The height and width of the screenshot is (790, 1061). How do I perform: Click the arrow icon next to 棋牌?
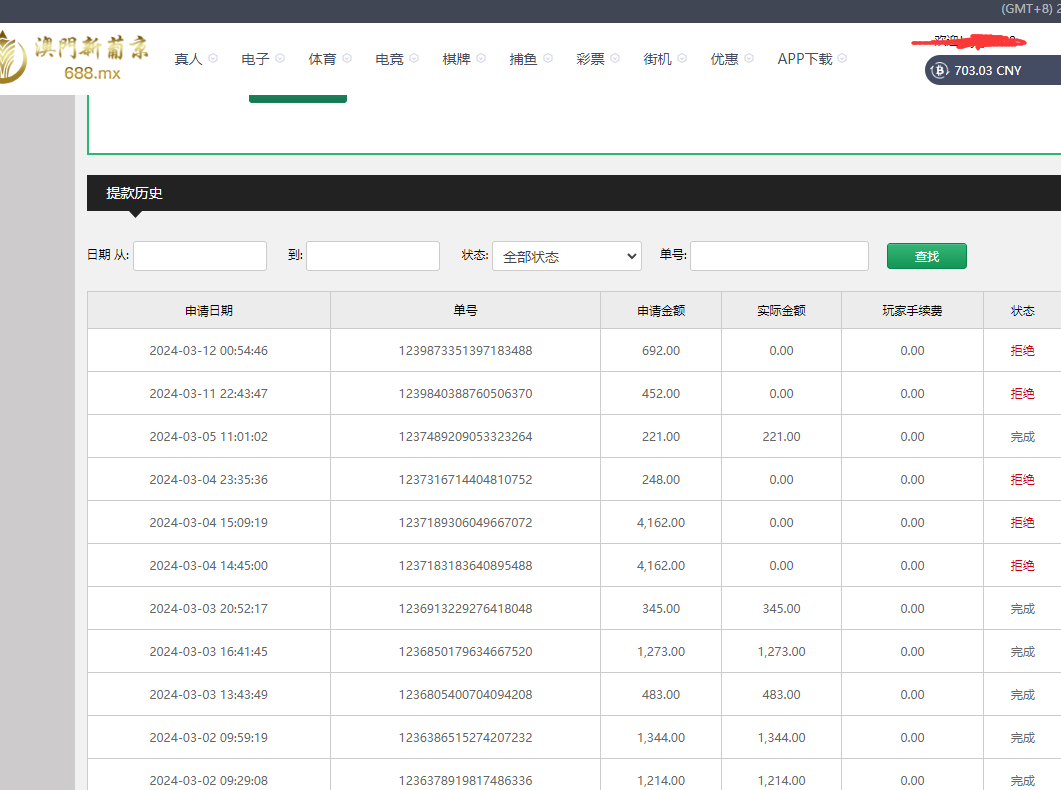click(481, 59)
